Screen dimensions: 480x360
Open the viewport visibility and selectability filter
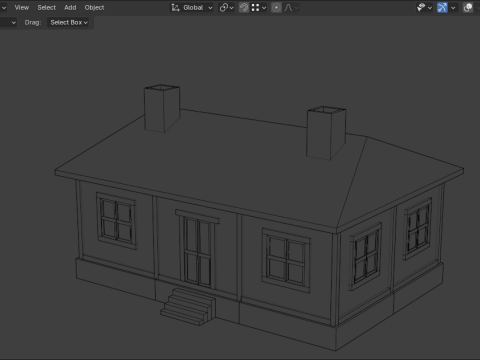[424, 7]
